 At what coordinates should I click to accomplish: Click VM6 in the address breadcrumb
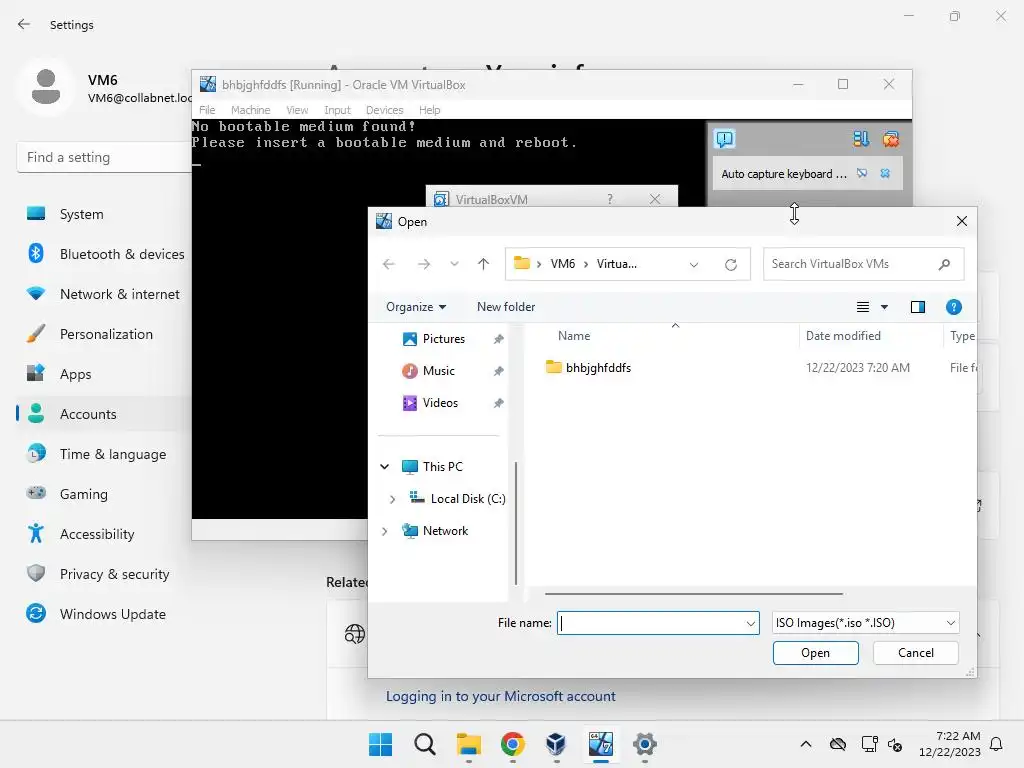[x=562, y=264]
